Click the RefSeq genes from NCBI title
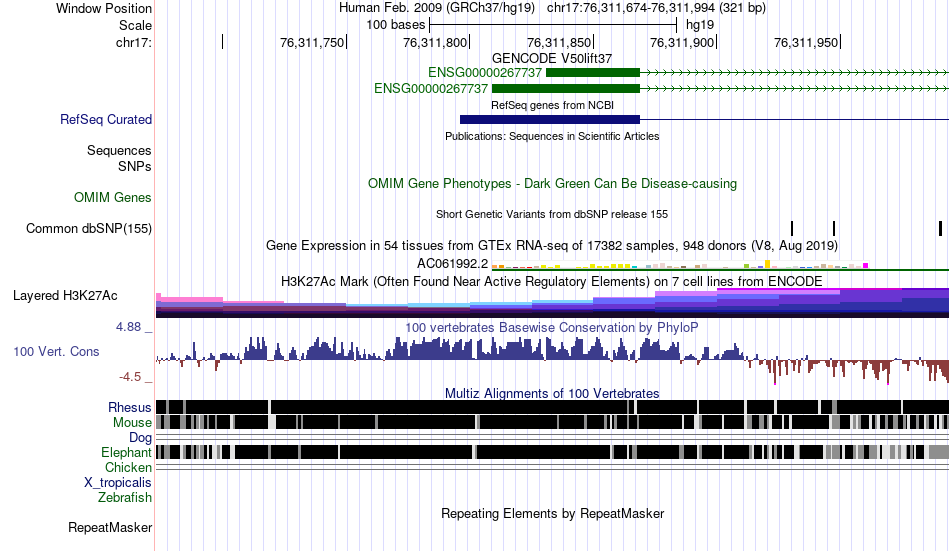950x551 pixels. click(x=552, y=105)
